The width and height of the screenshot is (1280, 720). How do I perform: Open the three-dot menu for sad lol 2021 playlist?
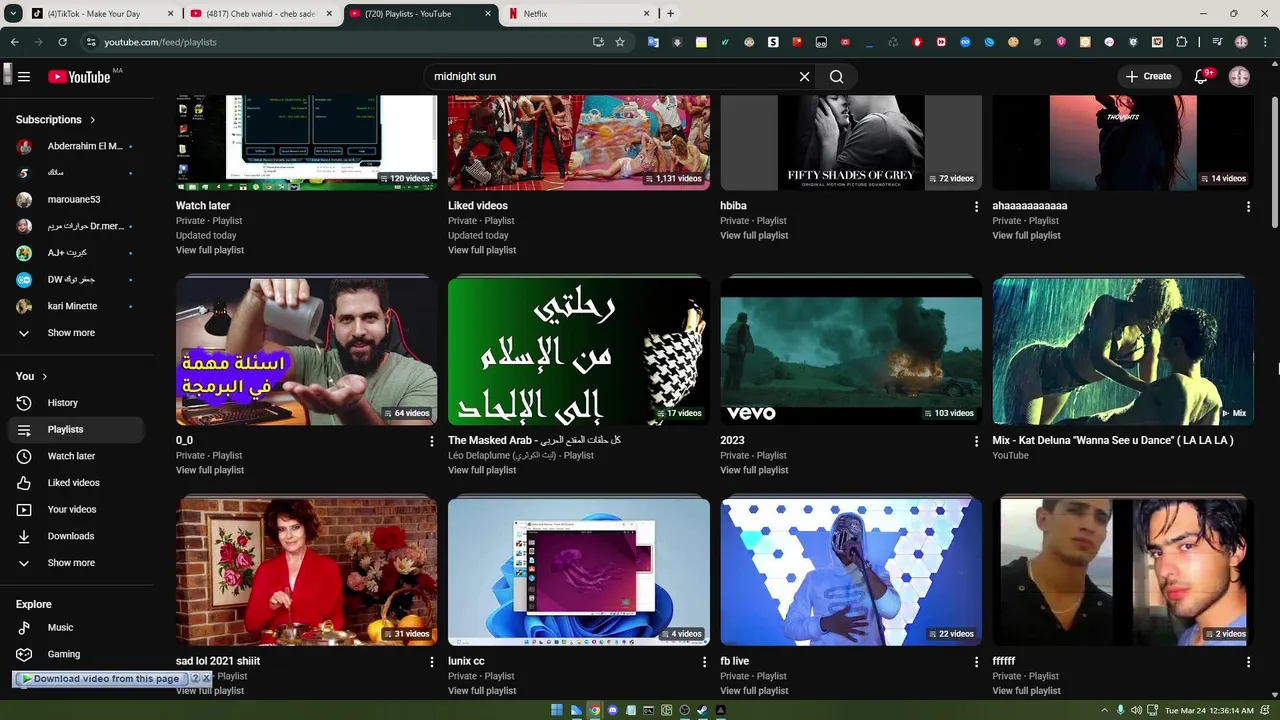(432, 662)
